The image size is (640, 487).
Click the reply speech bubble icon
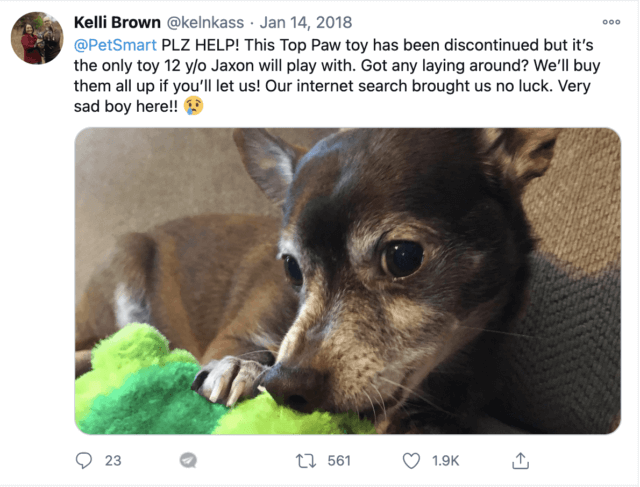(84, 460)
